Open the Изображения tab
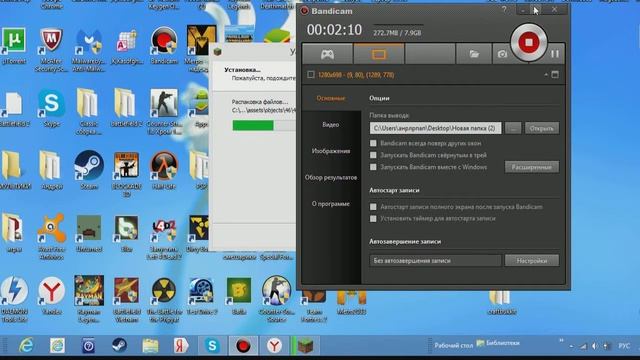Screen dimensions: 640x360 point(331,151)
